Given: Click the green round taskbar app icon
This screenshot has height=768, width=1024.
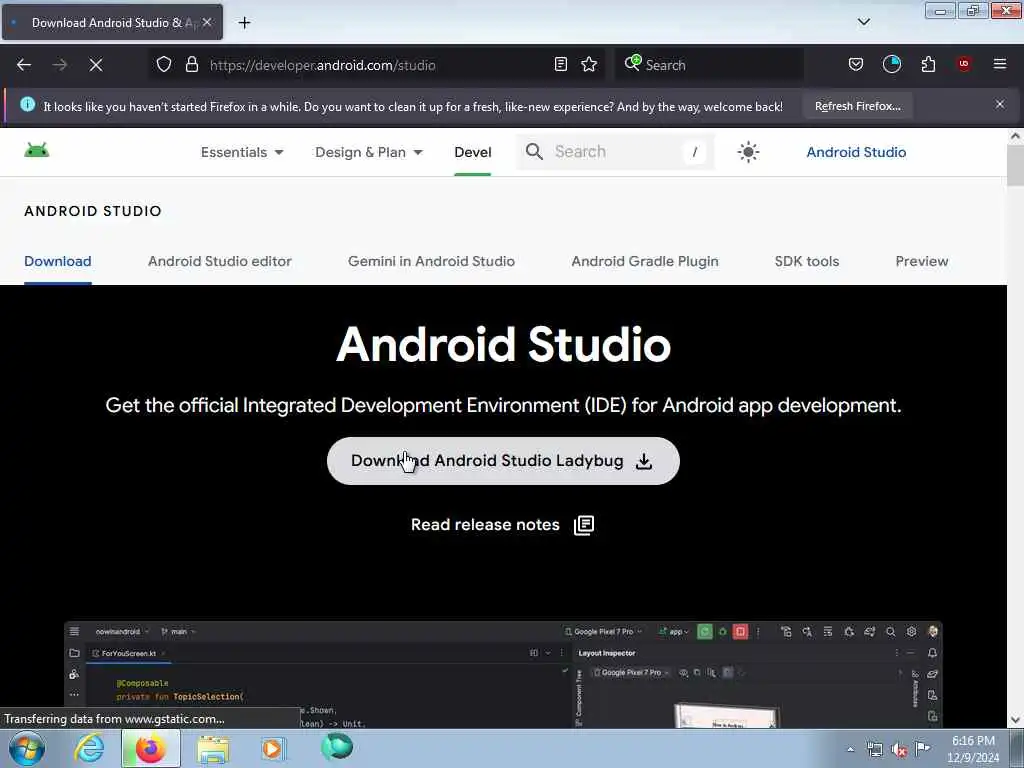Looking at the screenshot, I should (337, 746).
